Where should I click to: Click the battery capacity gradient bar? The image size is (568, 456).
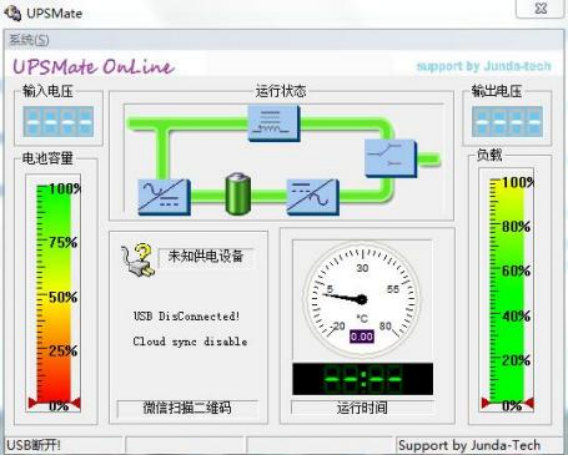pyautogui.click(x=54, y=294)
